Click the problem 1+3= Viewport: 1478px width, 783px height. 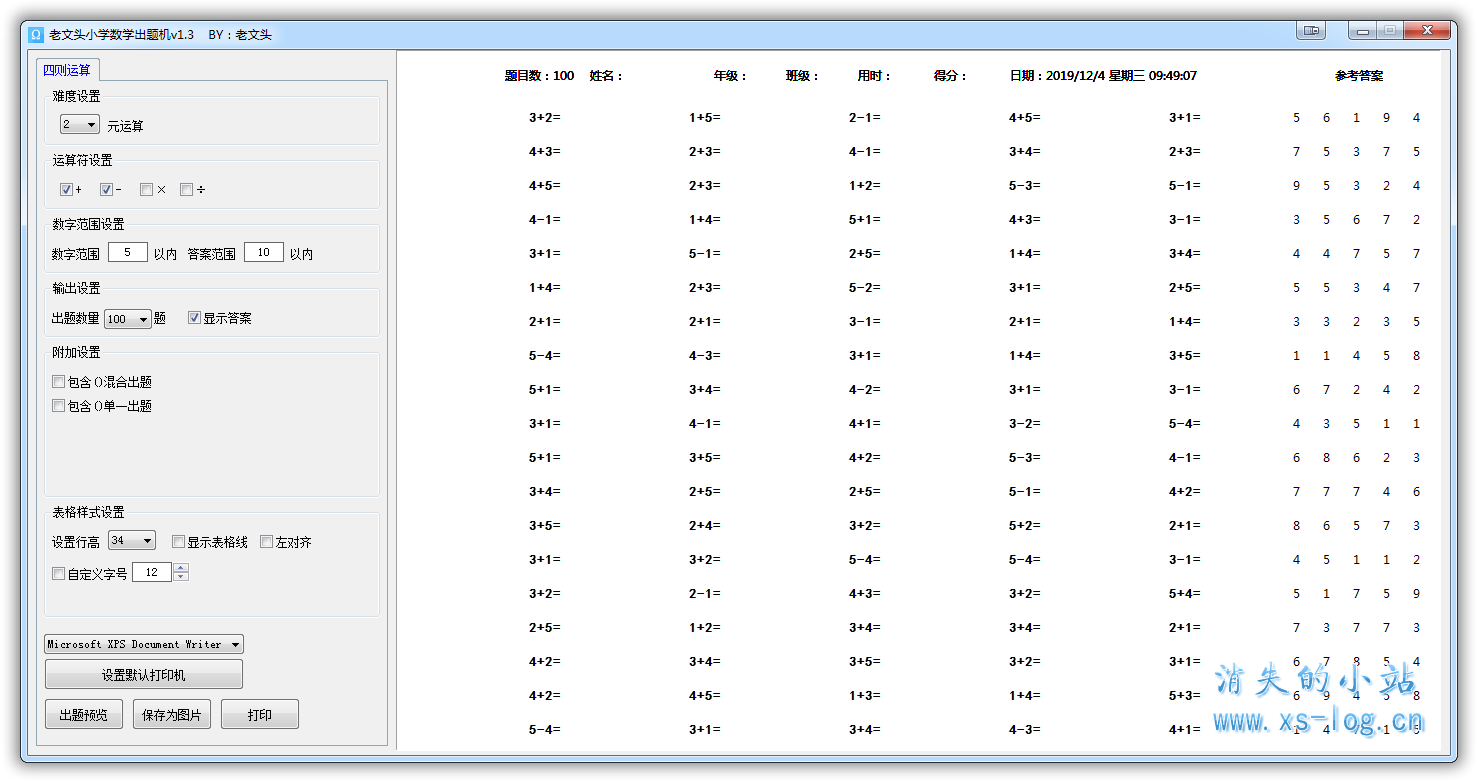pyautogui.click(x=865, y=696)
